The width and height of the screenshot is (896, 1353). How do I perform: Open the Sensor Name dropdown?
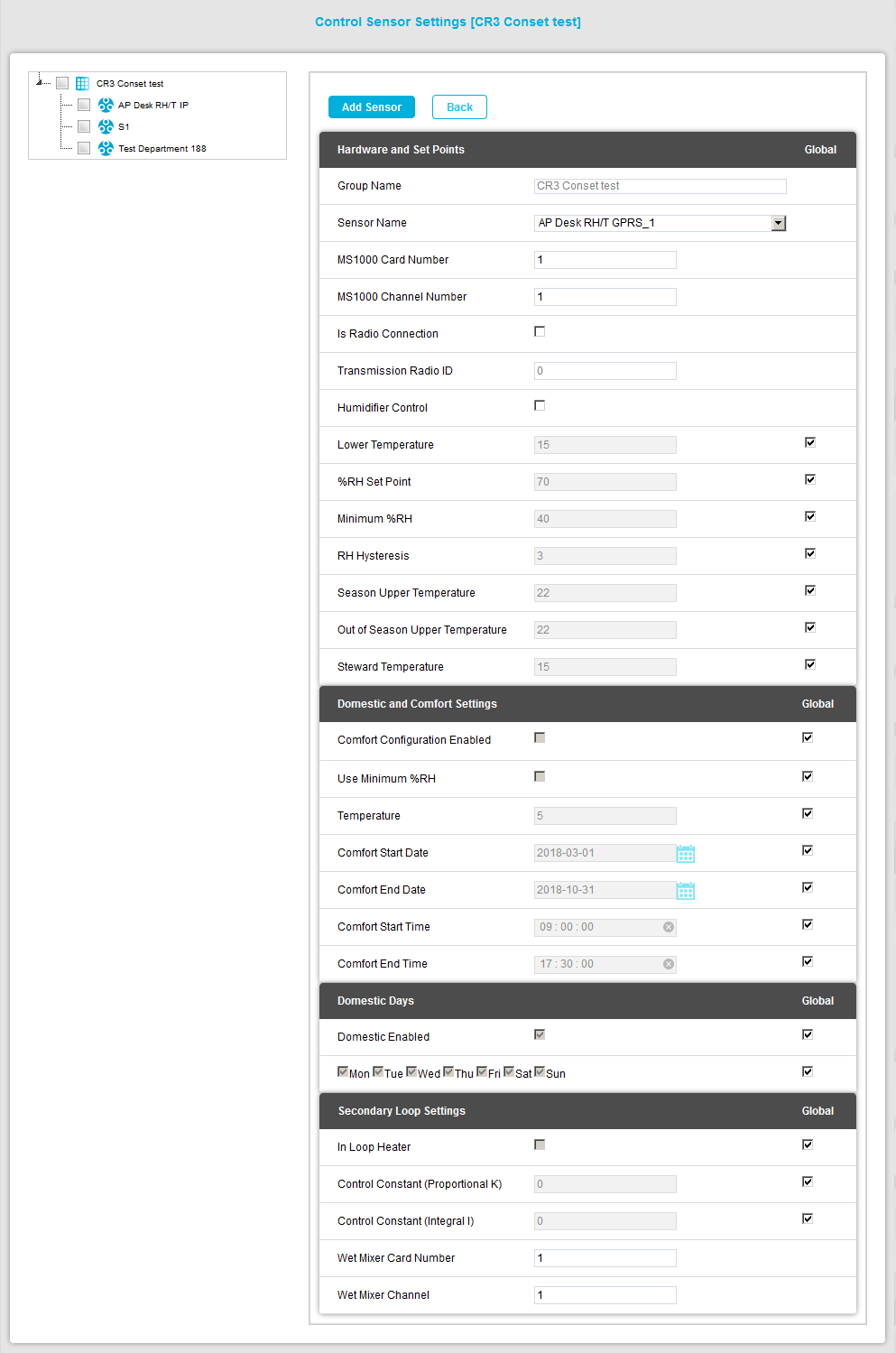pyautogui.click(x=779, y=223)
